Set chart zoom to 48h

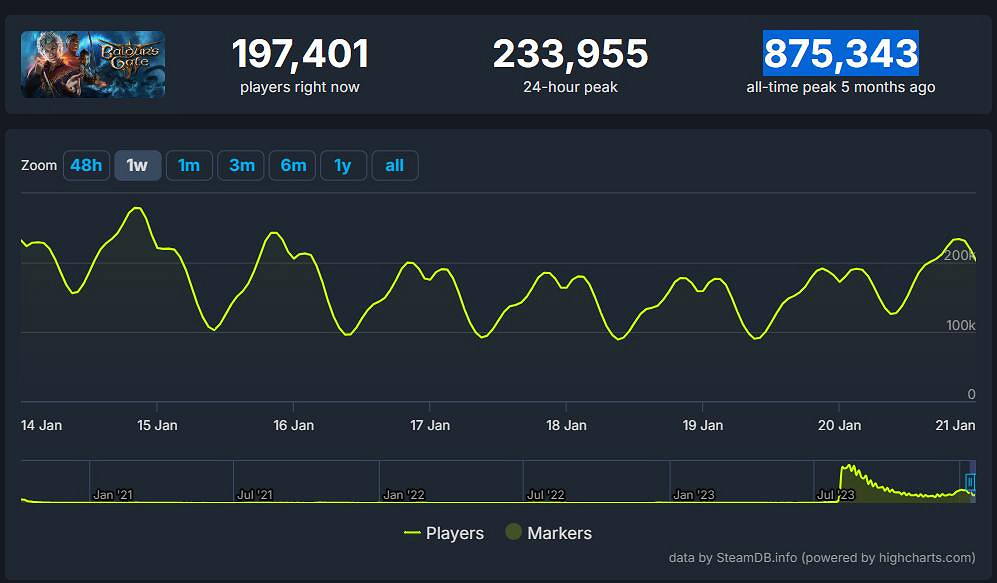tap(86, 165)
